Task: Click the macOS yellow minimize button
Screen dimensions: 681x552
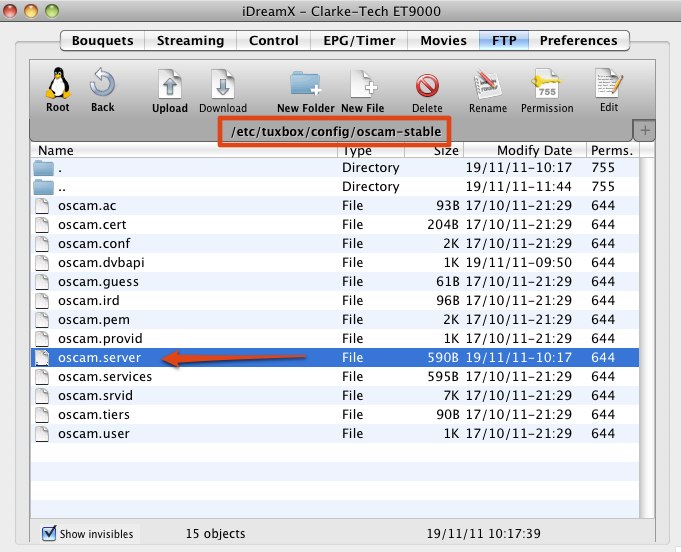Action: coord(31,11)
